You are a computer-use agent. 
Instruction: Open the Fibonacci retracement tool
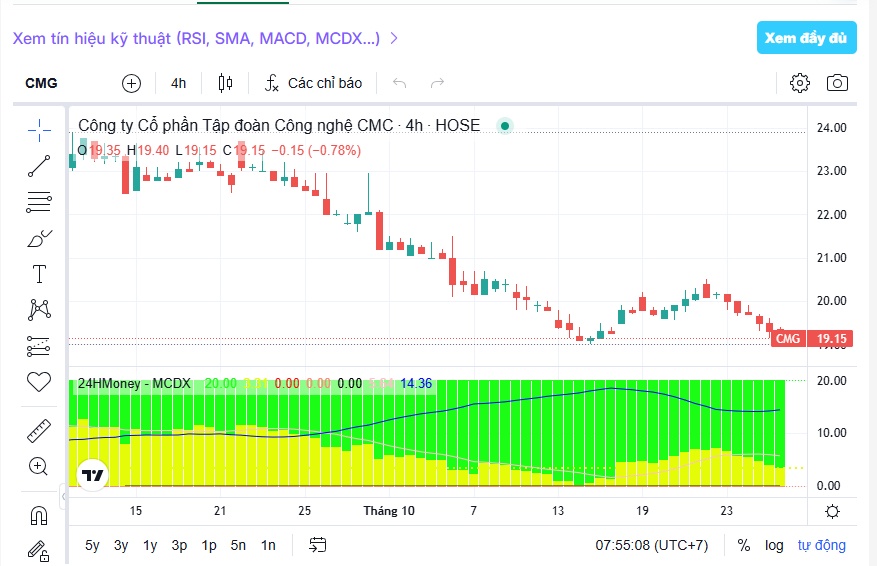[39, 202]
